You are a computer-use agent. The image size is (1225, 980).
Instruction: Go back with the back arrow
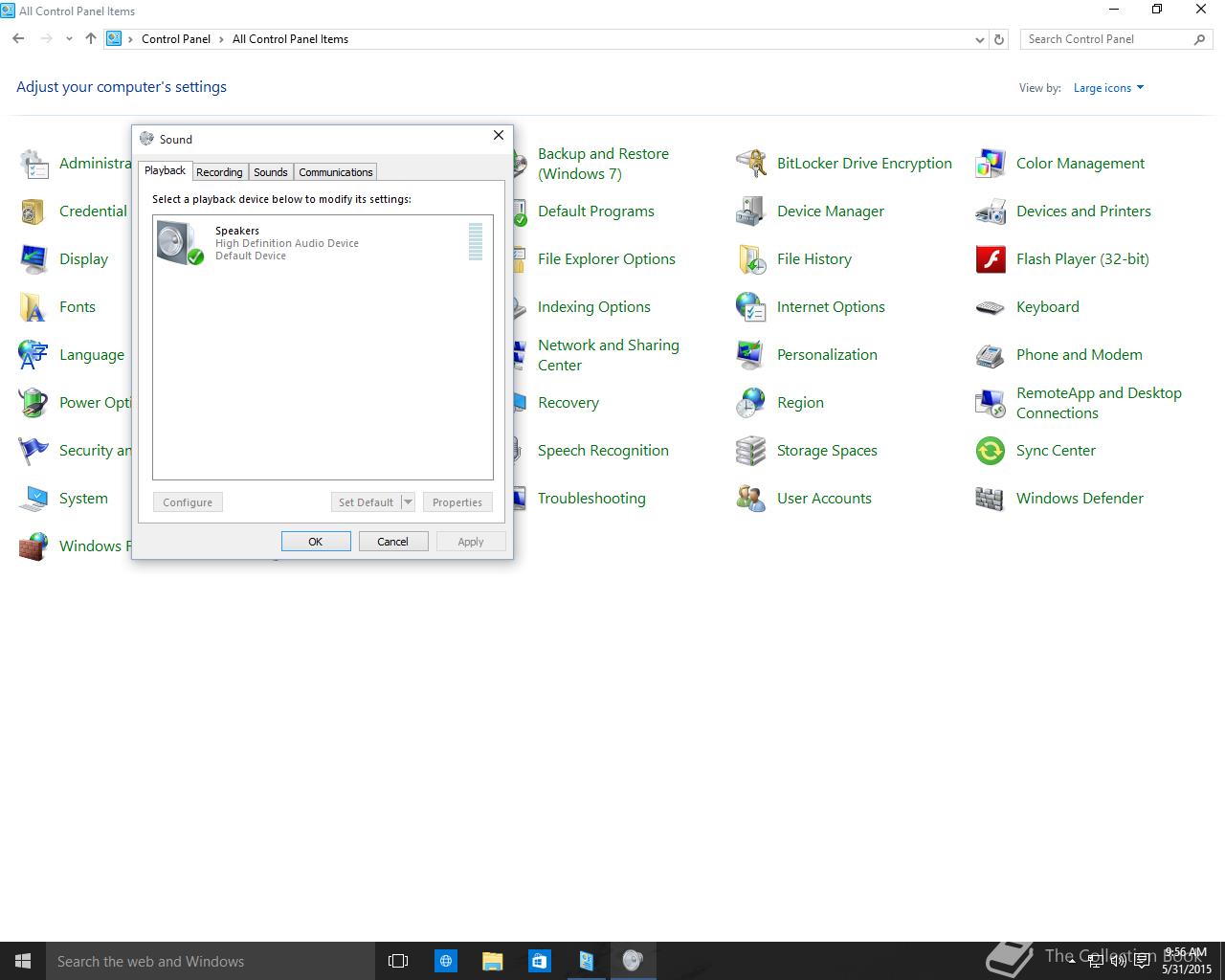(18, 39)
